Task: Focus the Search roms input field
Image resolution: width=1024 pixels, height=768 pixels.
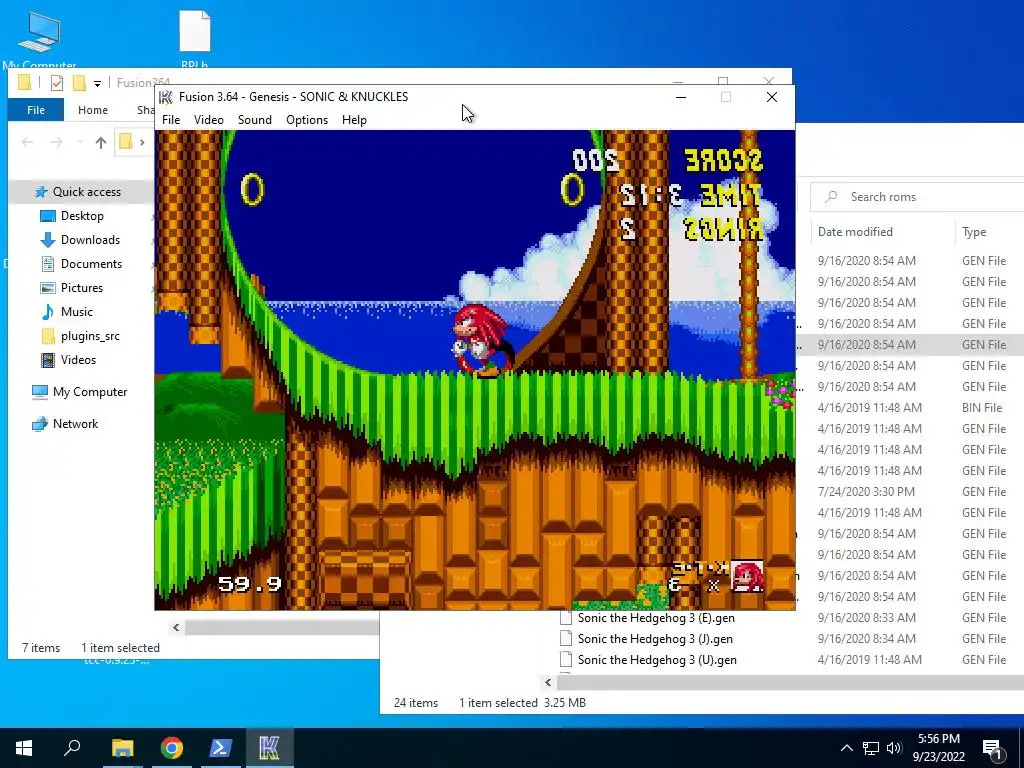Action: [x=918, y=197]
